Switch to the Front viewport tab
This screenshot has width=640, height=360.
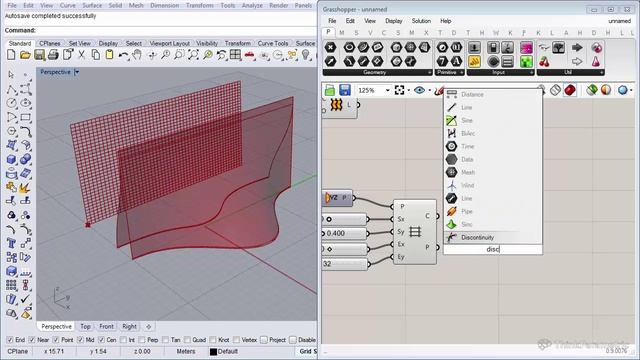(x=107, y=327)
